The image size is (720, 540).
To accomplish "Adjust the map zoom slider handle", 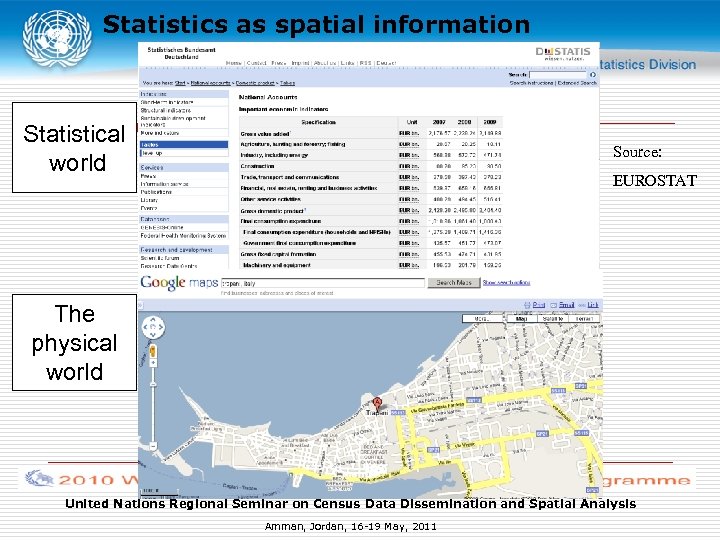I will pos(153,384).
